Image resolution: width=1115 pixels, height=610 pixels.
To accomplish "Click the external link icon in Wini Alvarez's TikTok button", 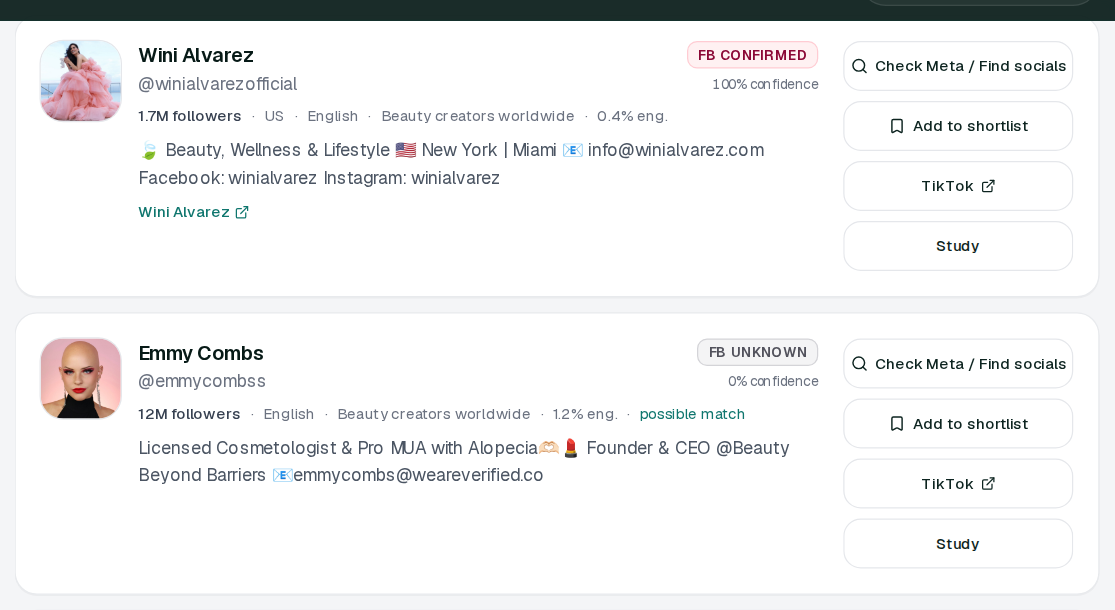I will click(x=988, y=186).
